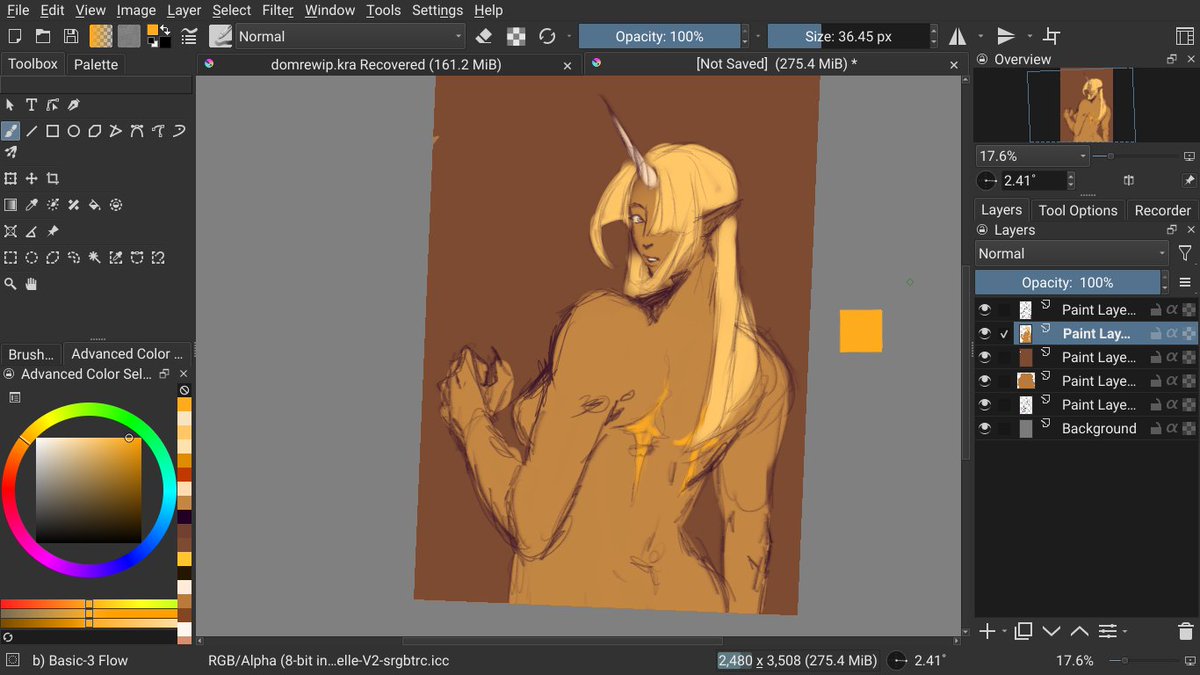Switch to Tool Options tab
Viewport: 1200px width, 675px height.
click(1077, 210)
